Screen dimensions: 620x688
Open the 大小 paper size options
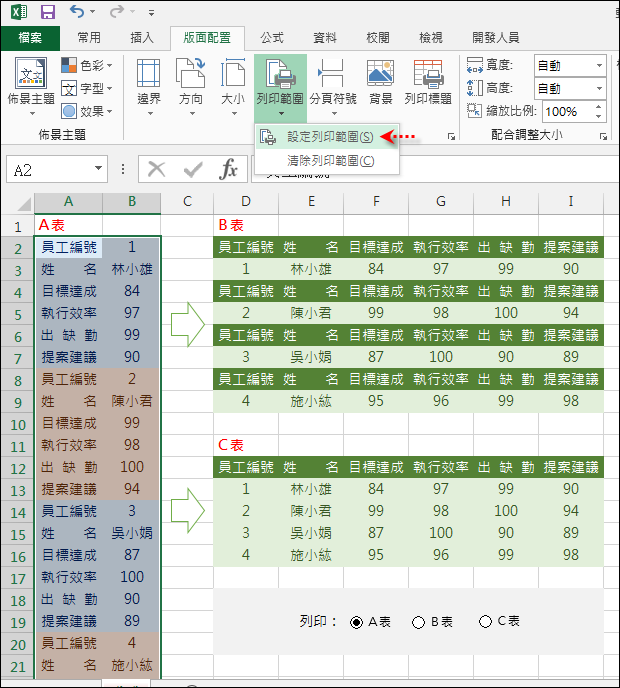233,87
